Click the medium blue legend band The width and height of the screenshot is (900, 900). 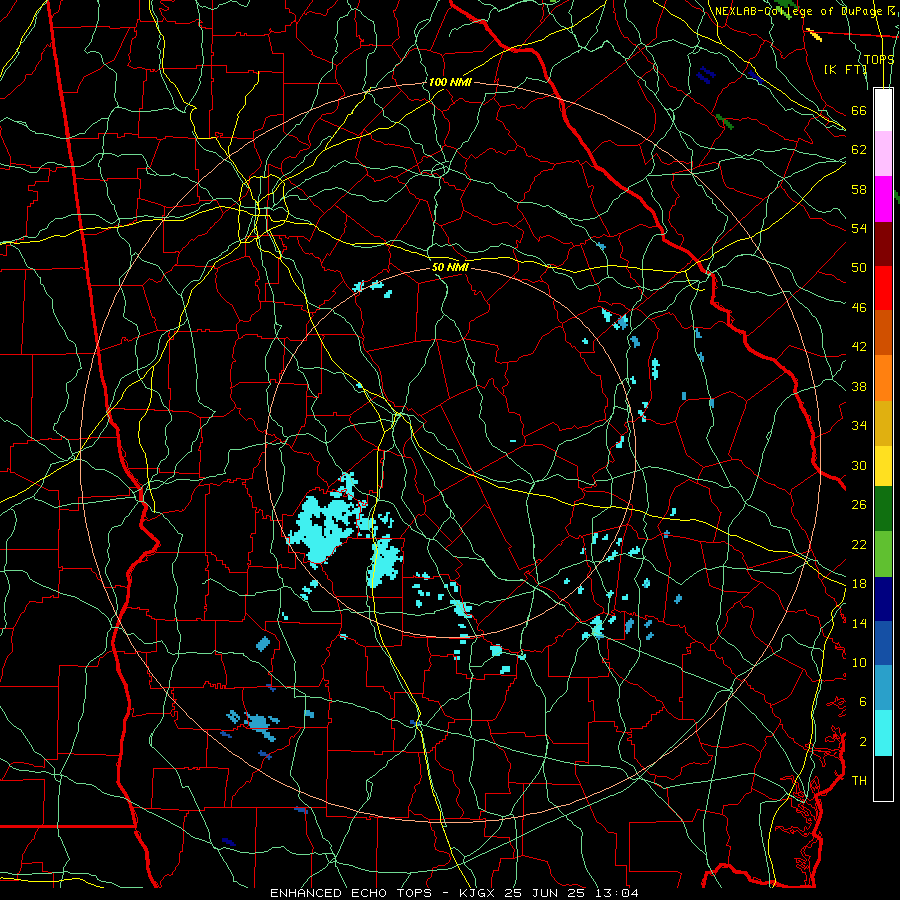click(883, 643)
